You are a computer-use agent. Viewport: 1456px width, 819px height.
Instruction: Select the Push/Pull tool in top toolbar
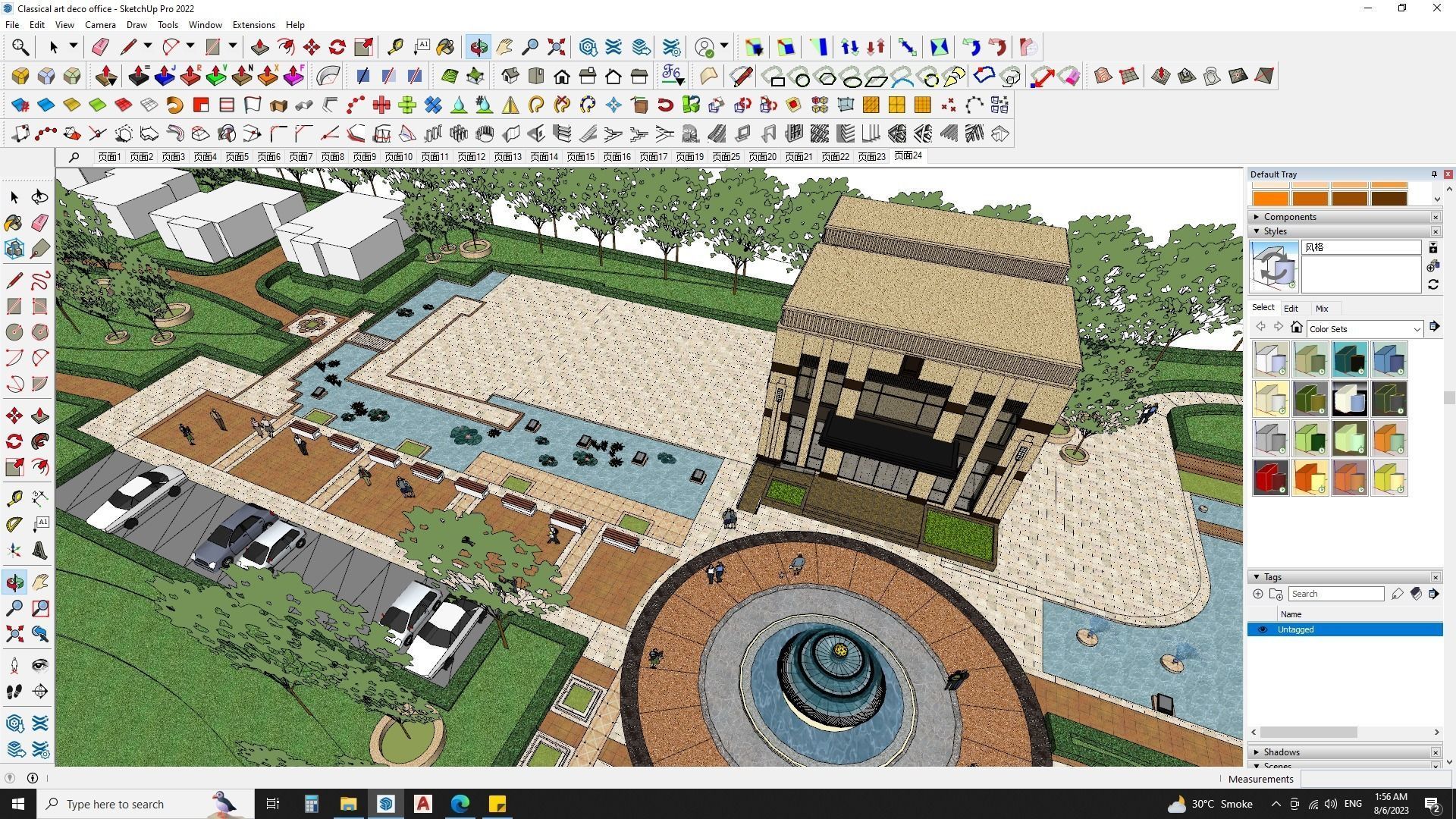260,47
